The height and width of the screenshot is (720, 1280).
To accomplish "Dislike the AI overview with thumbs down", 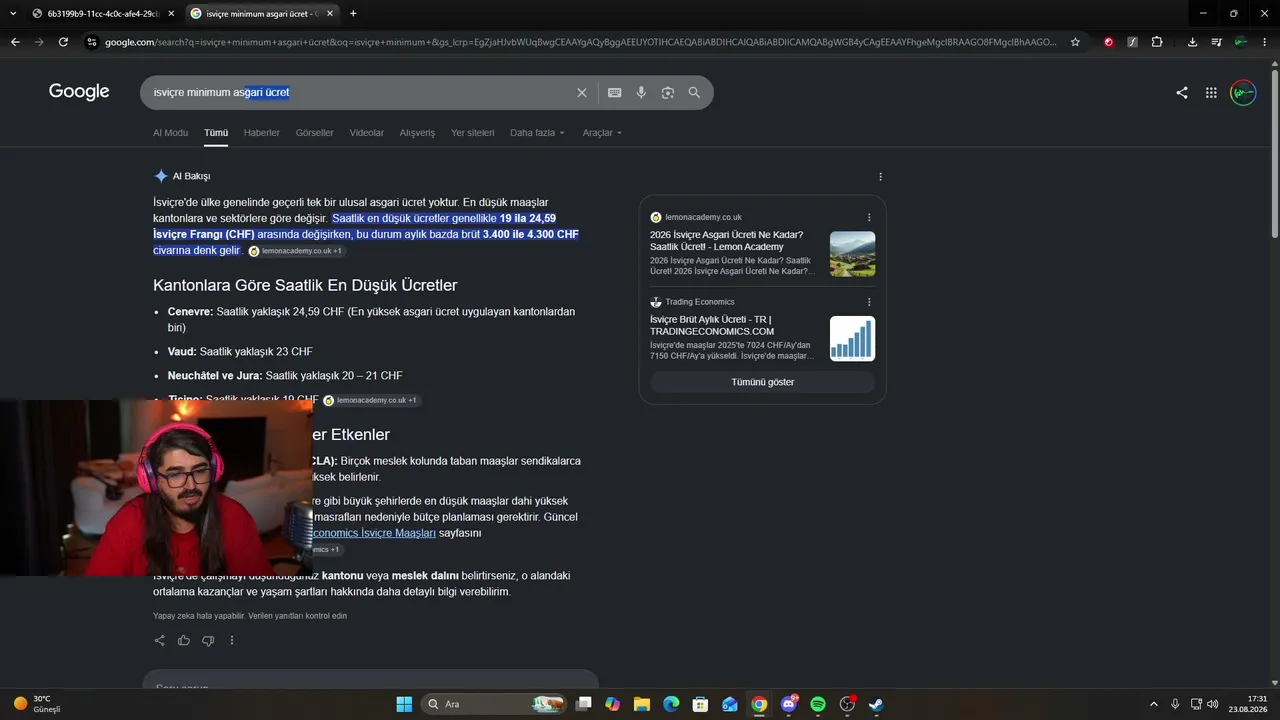I will (x=208, y=641).
